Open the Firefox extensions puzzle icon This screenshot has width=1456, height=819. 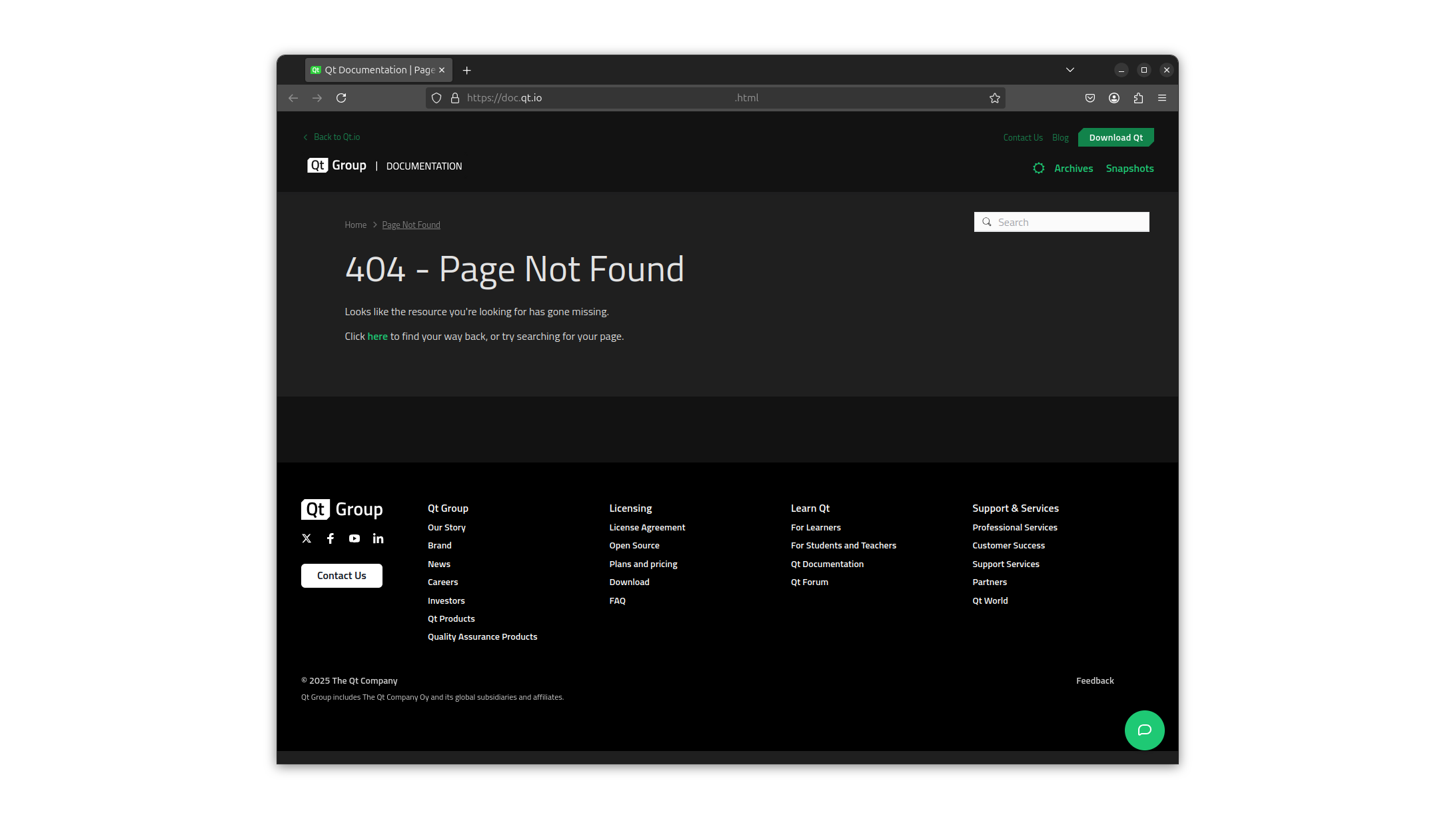1138,98
